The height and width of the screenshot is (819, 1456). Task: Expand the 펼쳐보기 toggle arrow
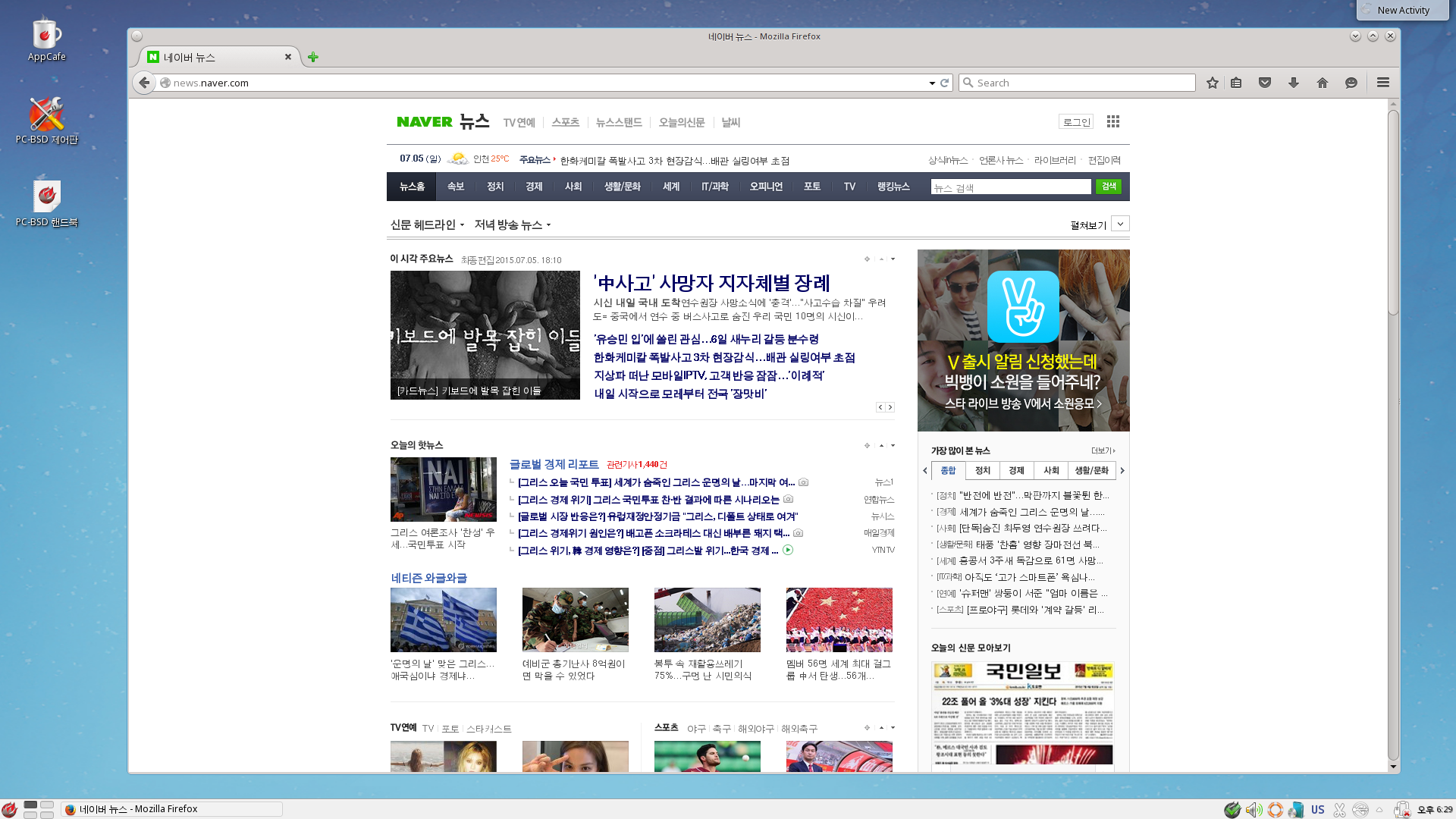pyautogui.click(x=1120, y=224)
